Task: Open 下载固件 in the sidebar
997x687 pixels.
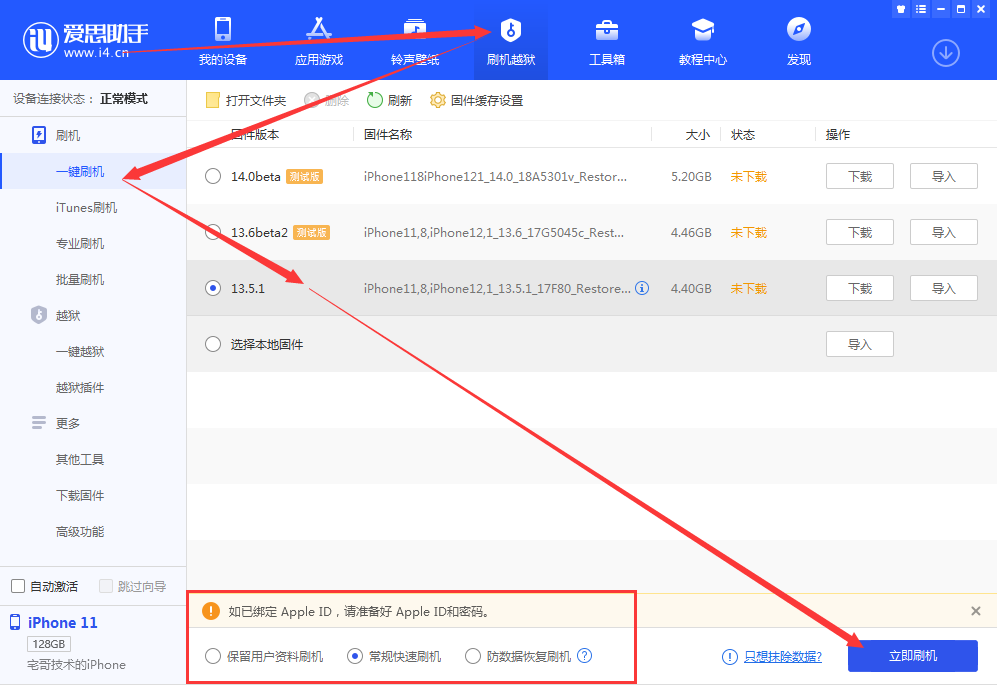Action: pyautogui.click(x=80, y=495)
